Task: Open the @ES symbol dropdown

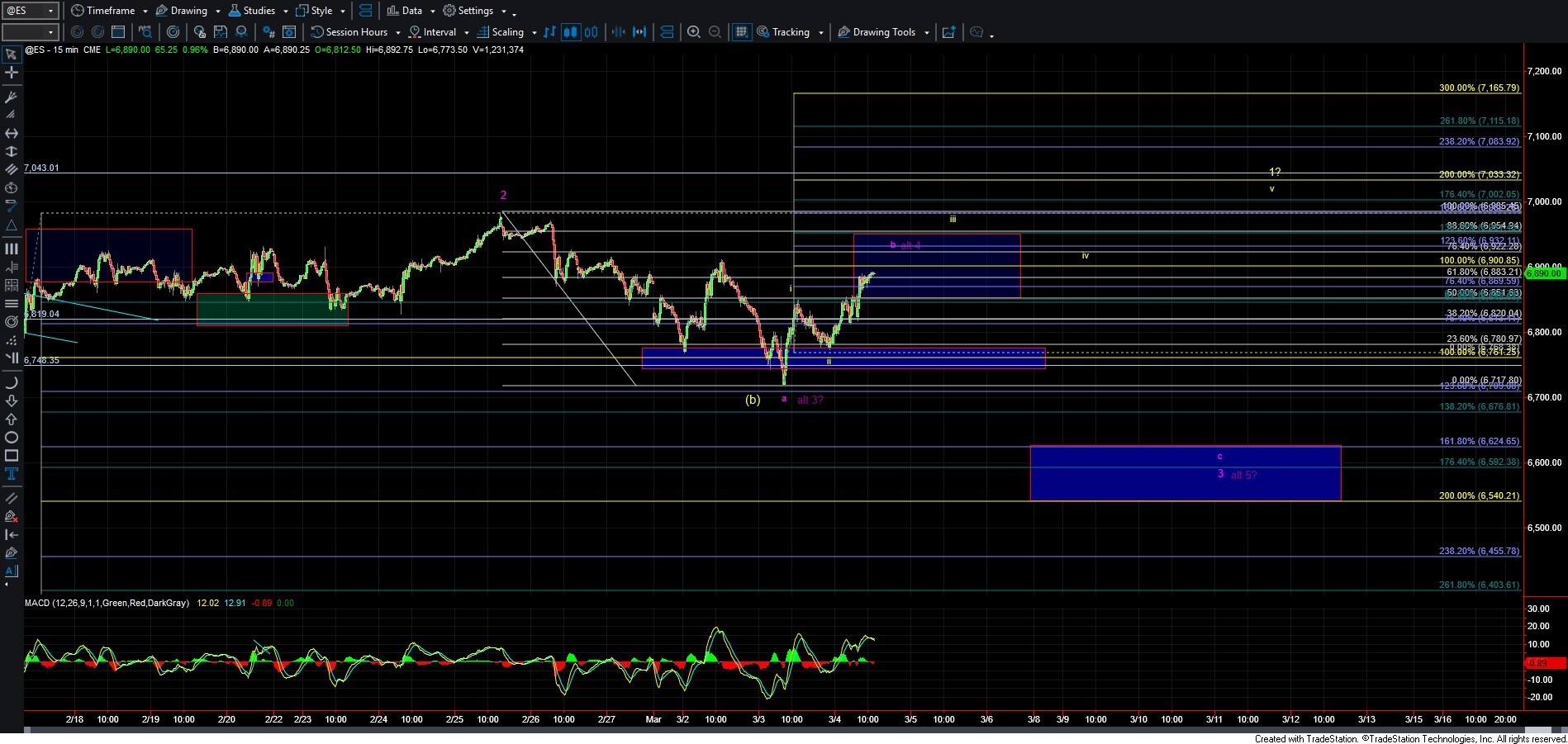Action: coord(30,11)
